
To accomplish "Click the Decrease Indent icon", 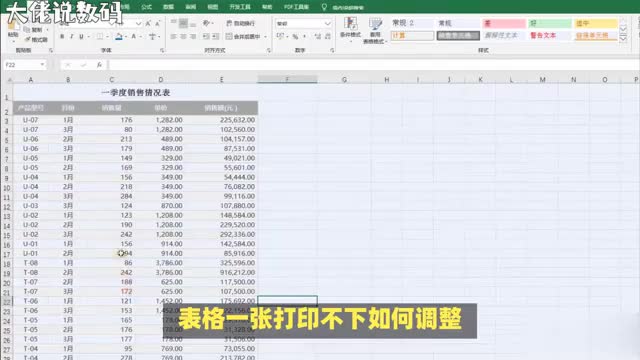I will click(x=206, y=37).
